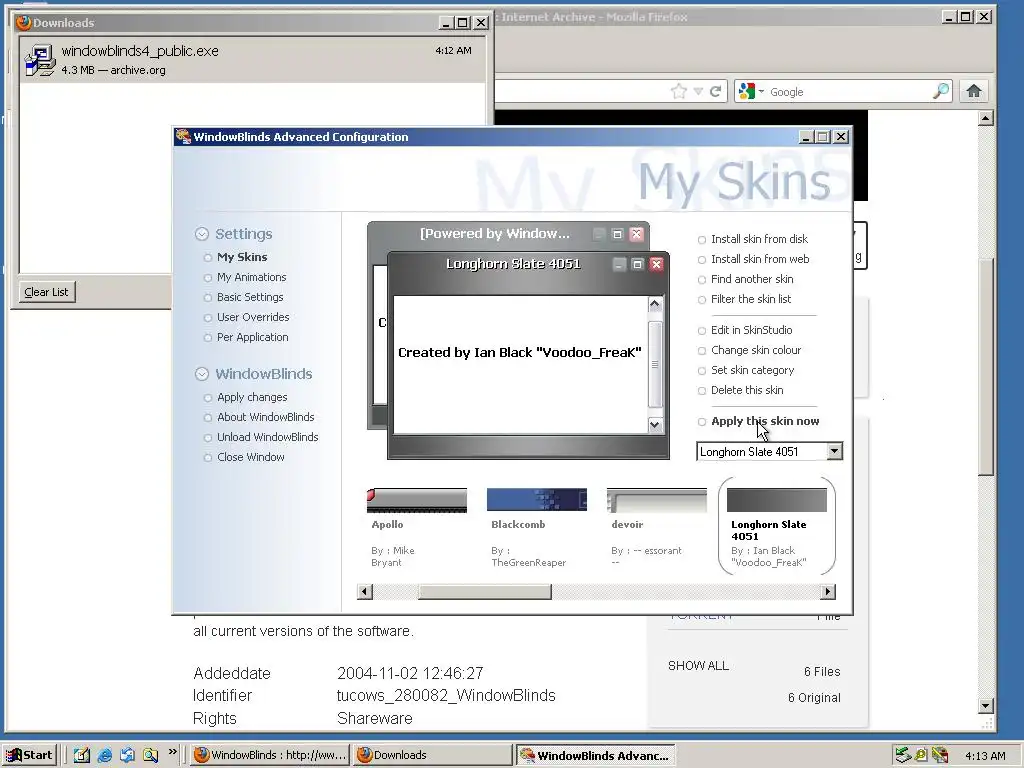Click WindowBlinds Advanced Configuration title icon
Screen dimensions: 1024x768
coord(184,136)
